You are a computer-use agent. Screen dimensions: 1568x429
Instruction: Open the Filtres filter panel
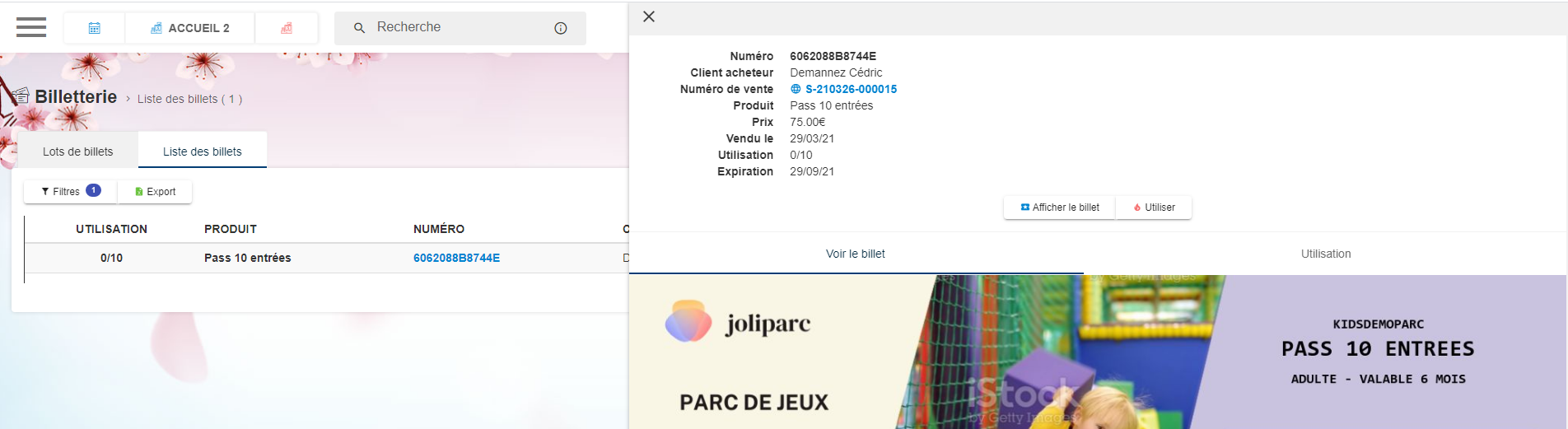click(70, 191)
